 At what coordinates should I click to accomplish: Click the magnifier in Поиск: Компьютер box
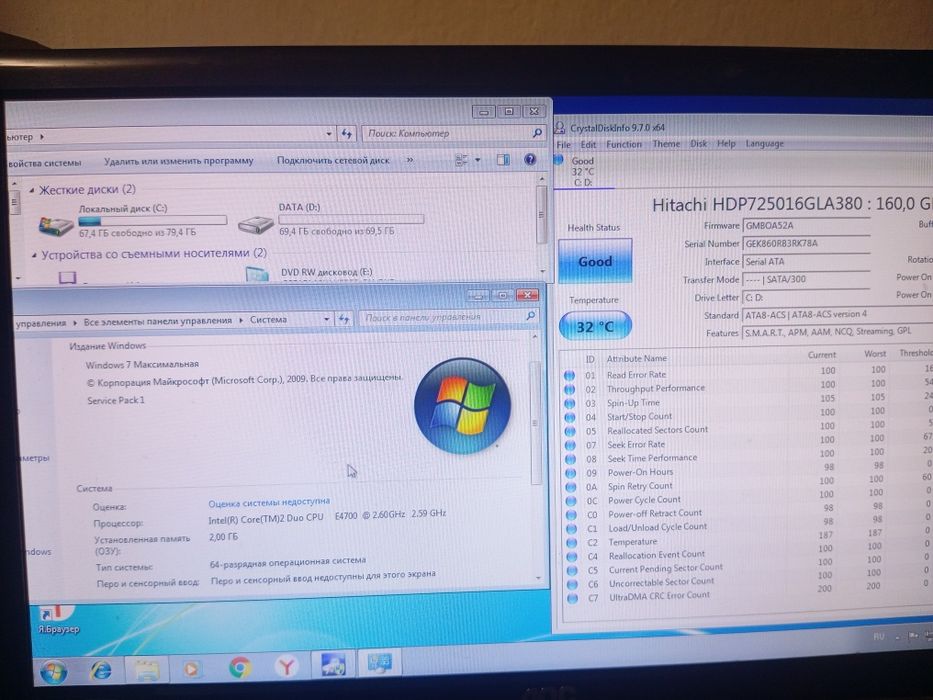(x=537, y=133)
